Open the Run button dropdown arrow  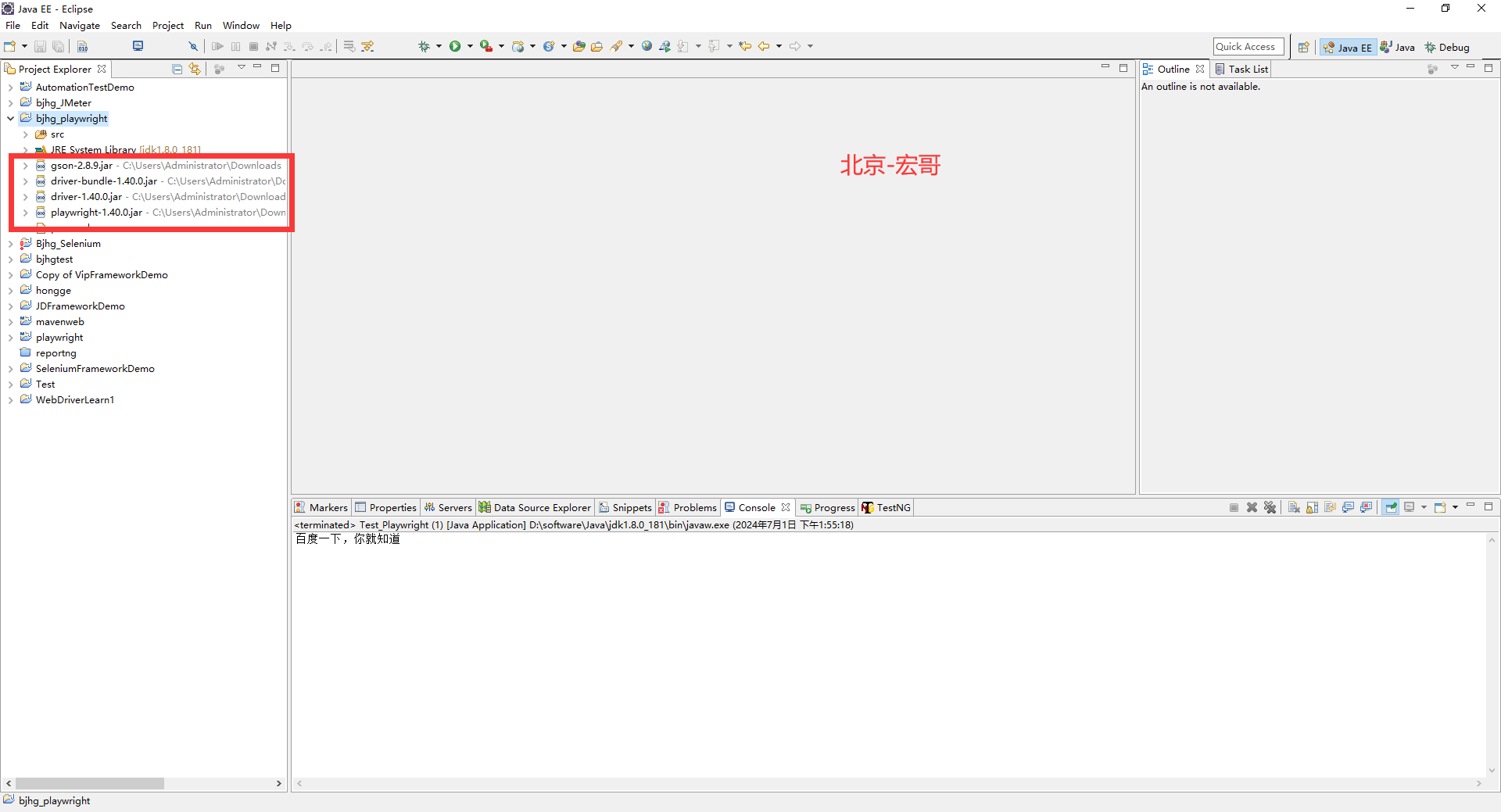[x=470, y=47]
